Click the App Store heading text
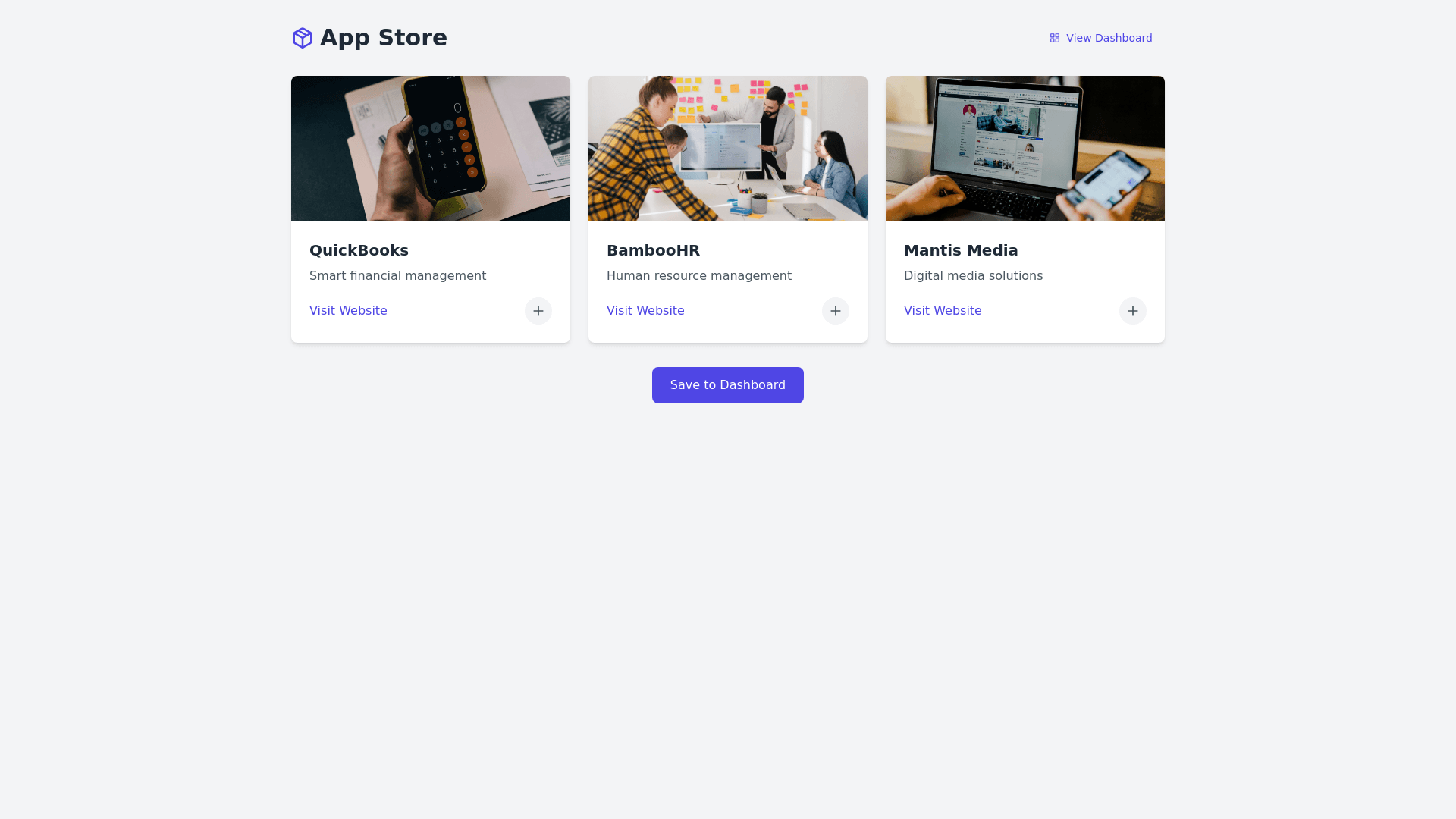1456x819 pixels. (384, 38)
